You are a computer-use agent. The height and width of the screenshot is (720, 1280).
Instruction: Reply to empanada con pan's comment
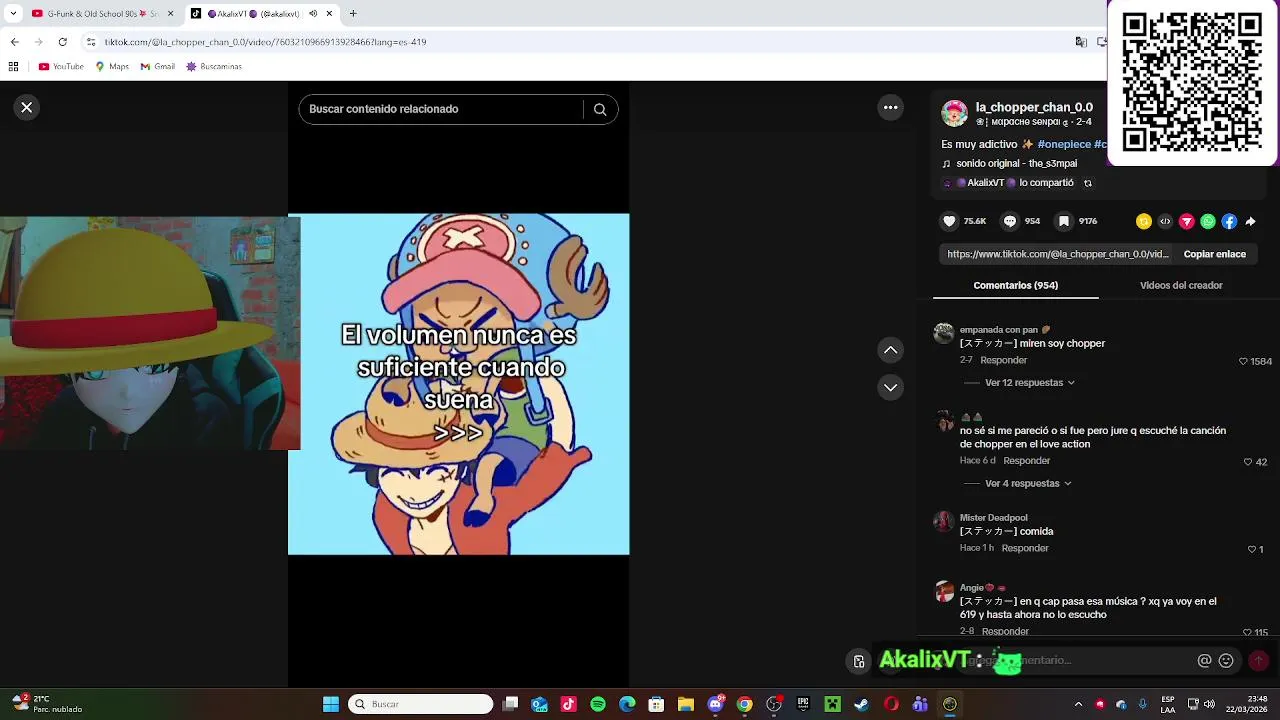click(x=1003, y=360)
